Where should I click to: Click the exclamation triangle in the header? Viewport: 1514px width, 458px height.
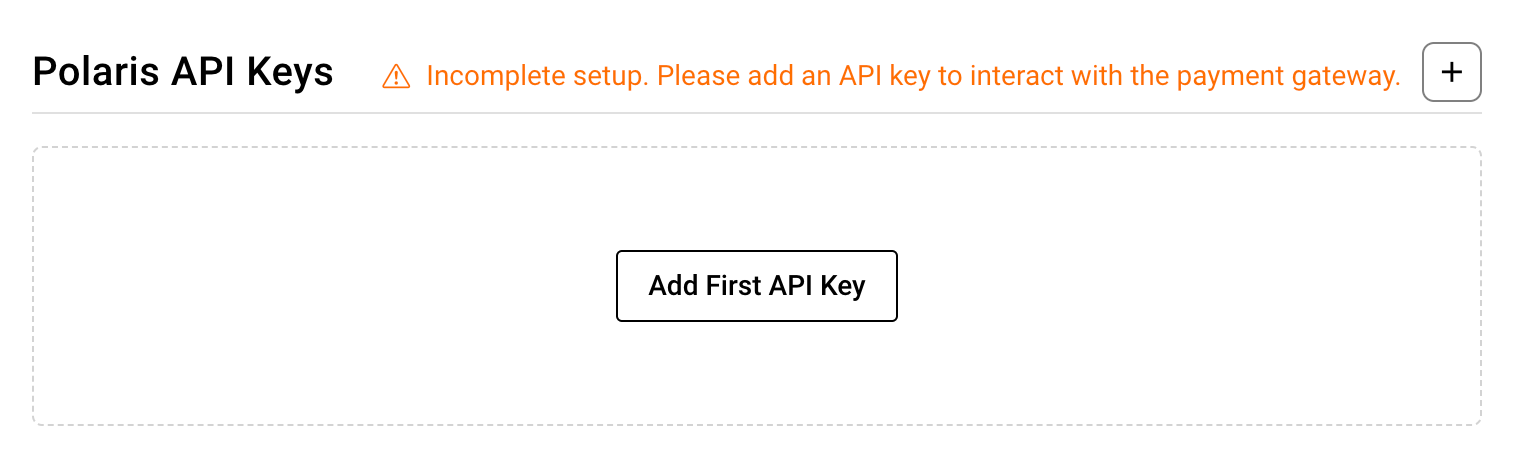pos(397,76)
